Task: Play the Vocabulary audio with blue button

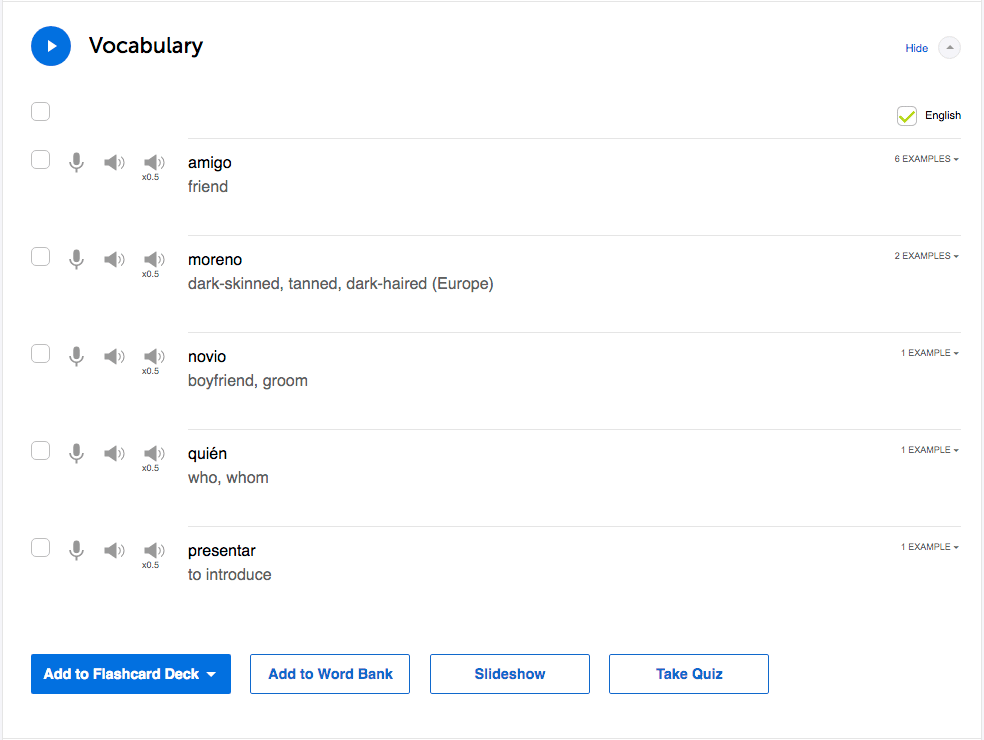Action: 51,46
